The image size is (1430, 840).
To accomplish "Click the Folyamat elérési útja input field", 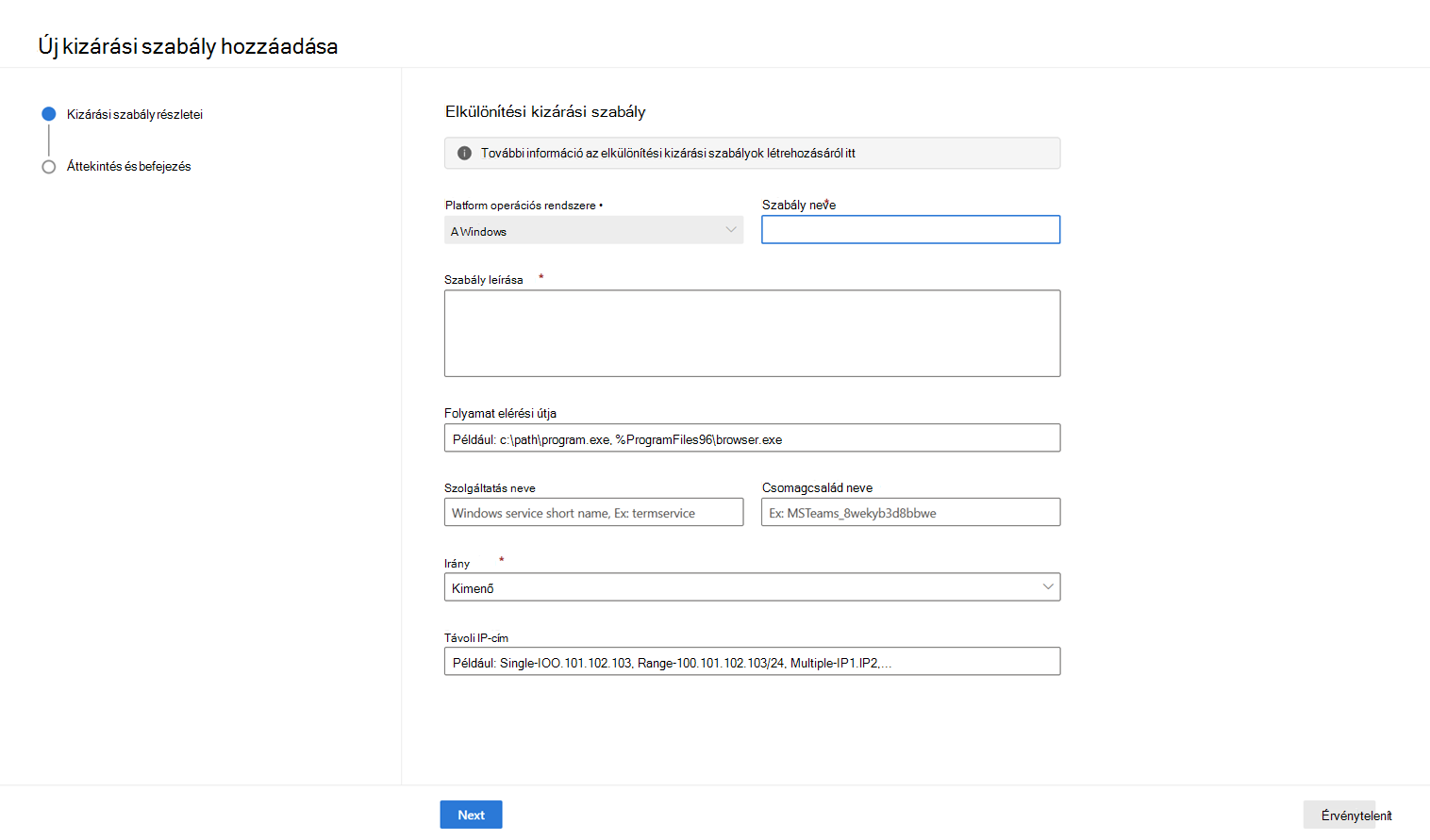I will pos(752,438).
